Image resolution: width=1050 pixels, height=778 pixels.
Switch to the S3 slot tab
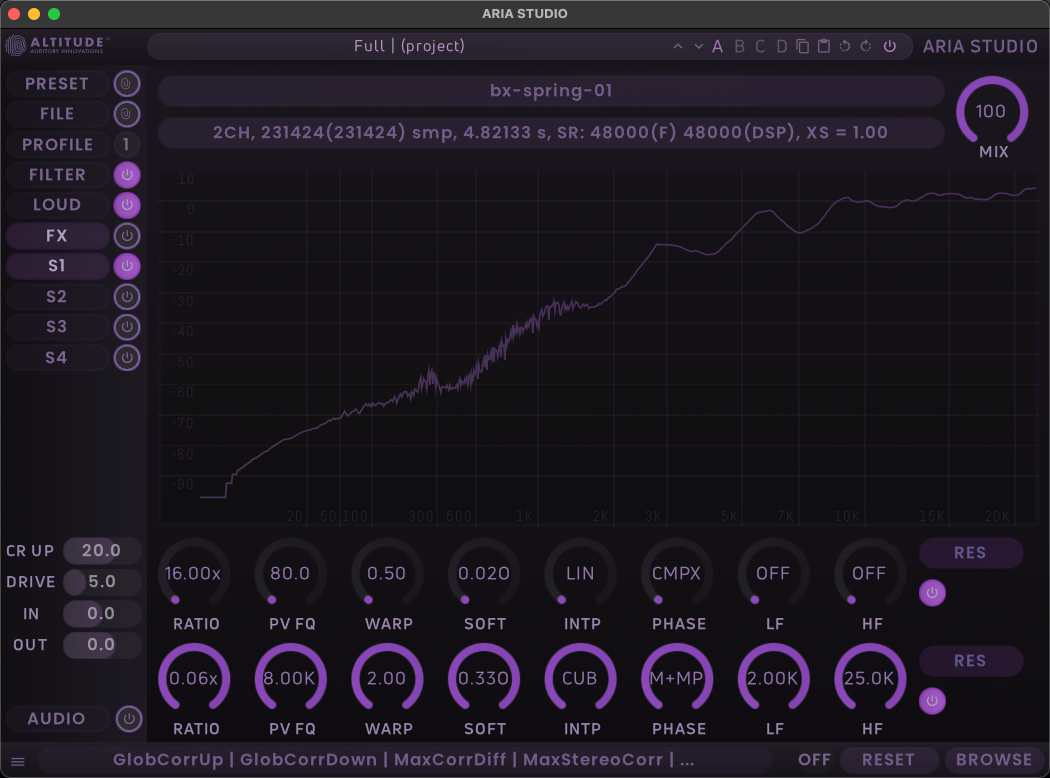[x=57, y=327]
